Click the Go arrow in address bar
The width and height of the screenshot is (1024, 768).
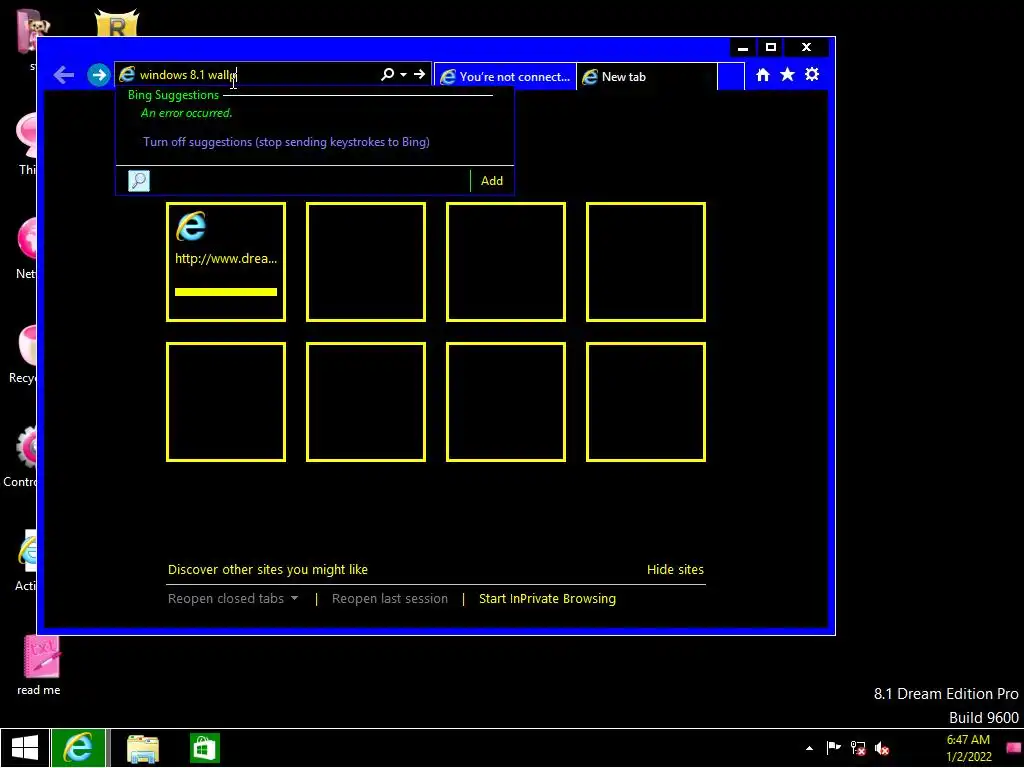pyautogui.click(x=419, y=74)
